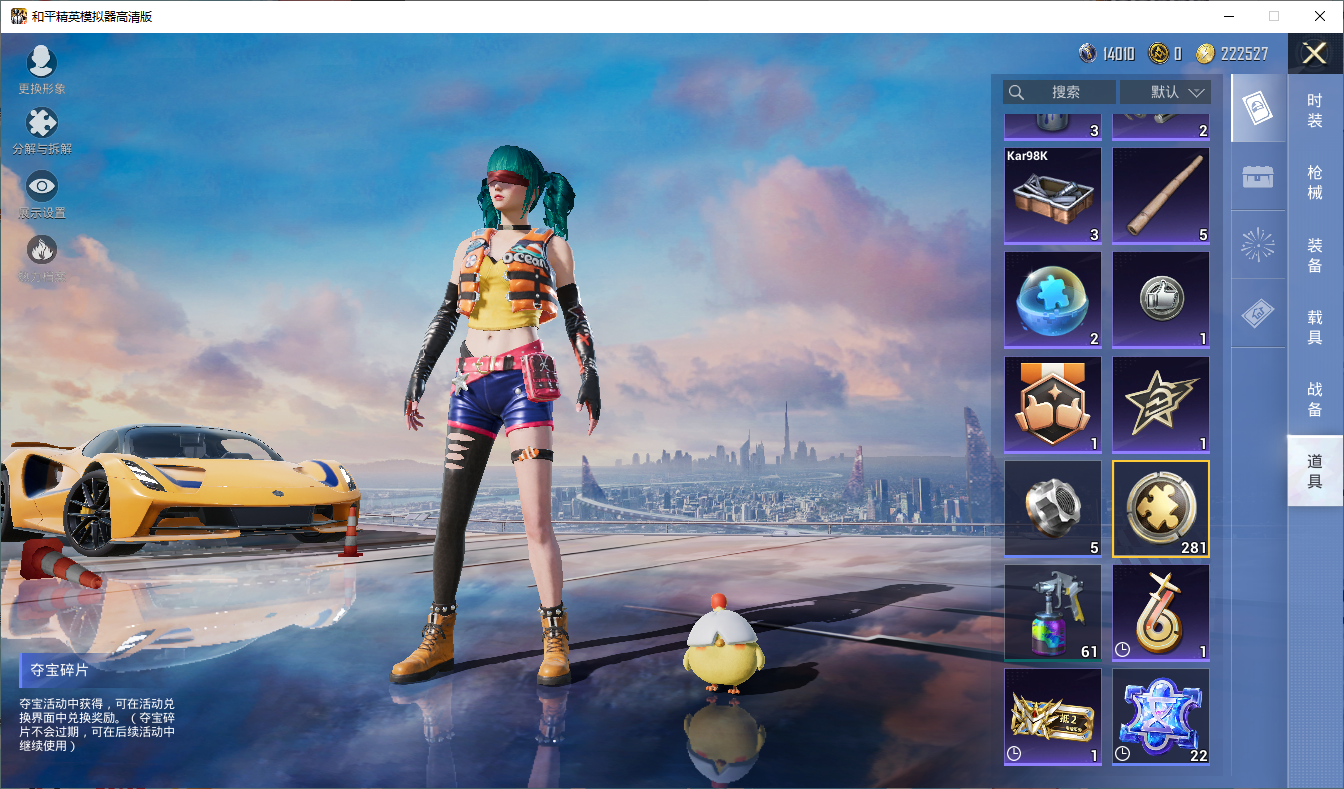This screenshot has height=789, width=1344.
Task: Select the Kar98K crate item
Action: (x=1053, y=196)
